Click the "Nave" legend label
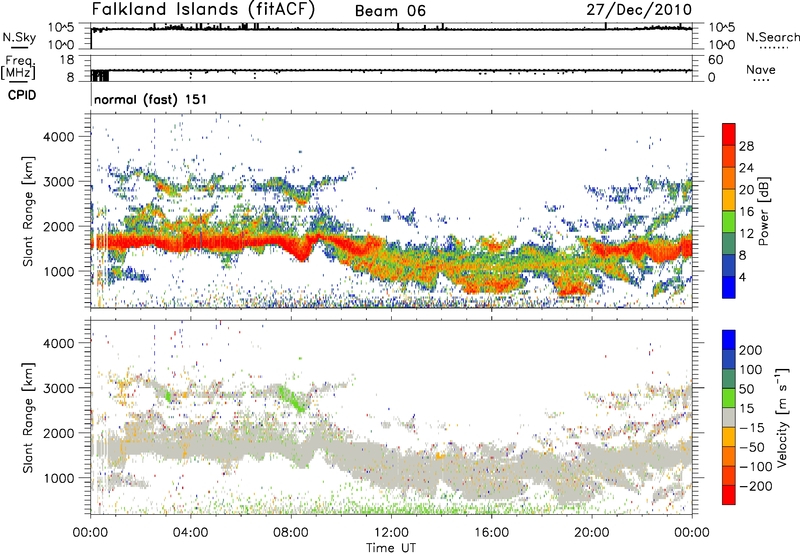Image resolution: width=800 pixels, height=554 pixels. pyautogui.click(x=761, y=69)
